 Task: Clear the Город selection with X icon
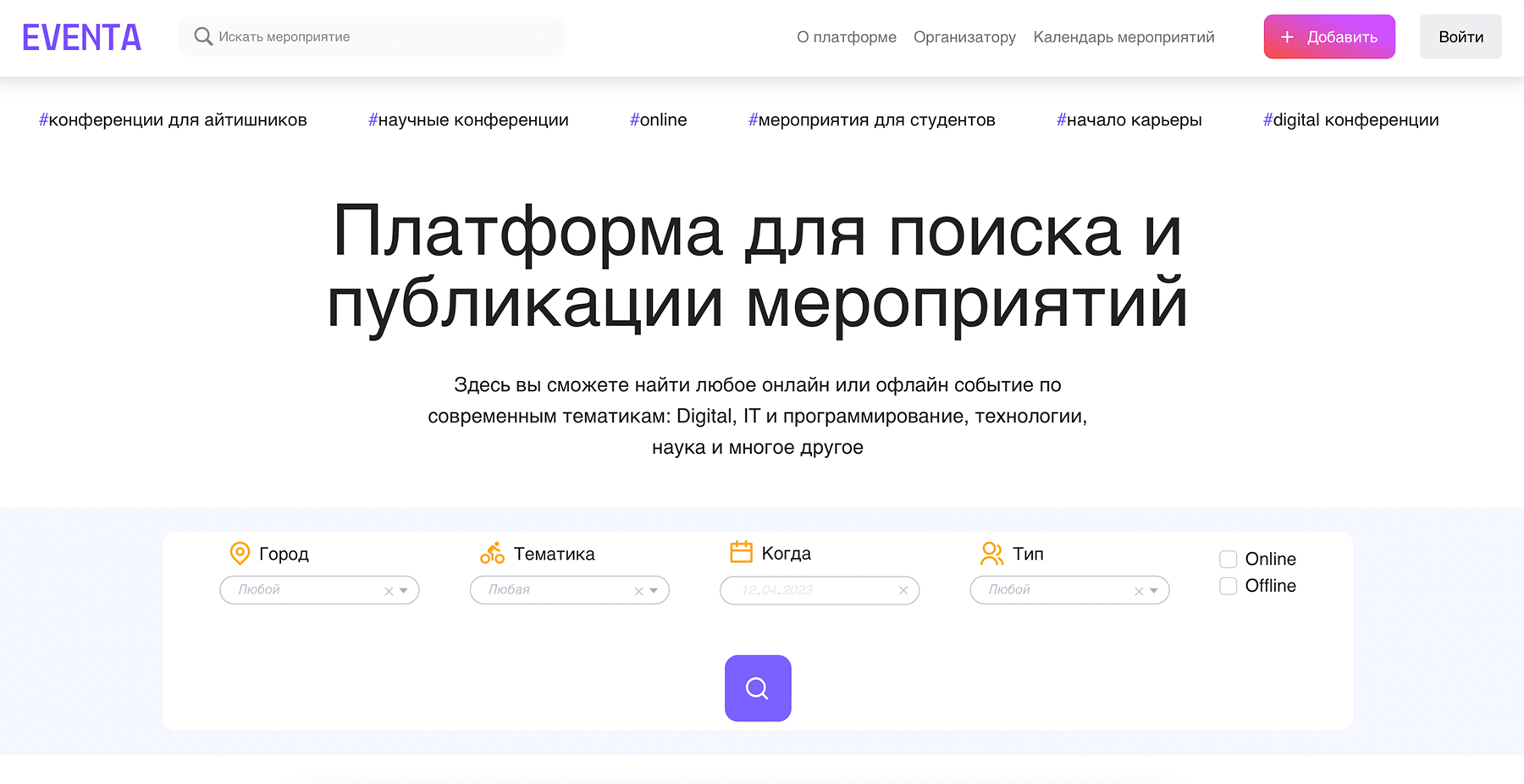tap(389, 591)
